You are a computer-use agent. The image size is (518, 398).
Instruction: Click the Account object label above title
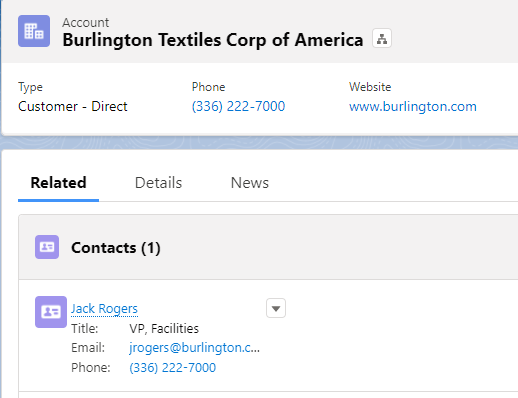[x=86, y=23]
